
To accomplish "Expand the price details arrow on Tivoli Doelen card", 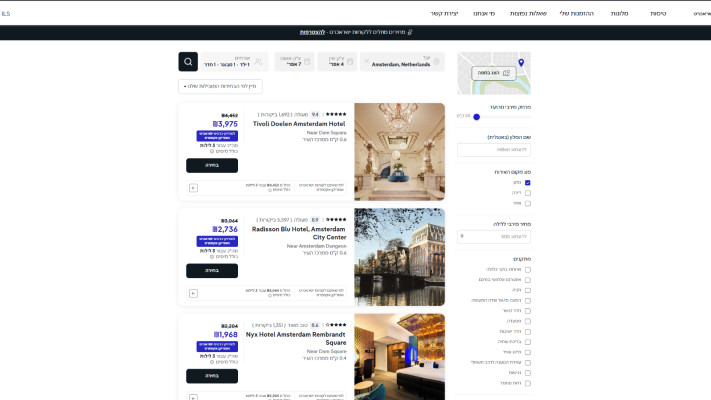I will [193, 188].
